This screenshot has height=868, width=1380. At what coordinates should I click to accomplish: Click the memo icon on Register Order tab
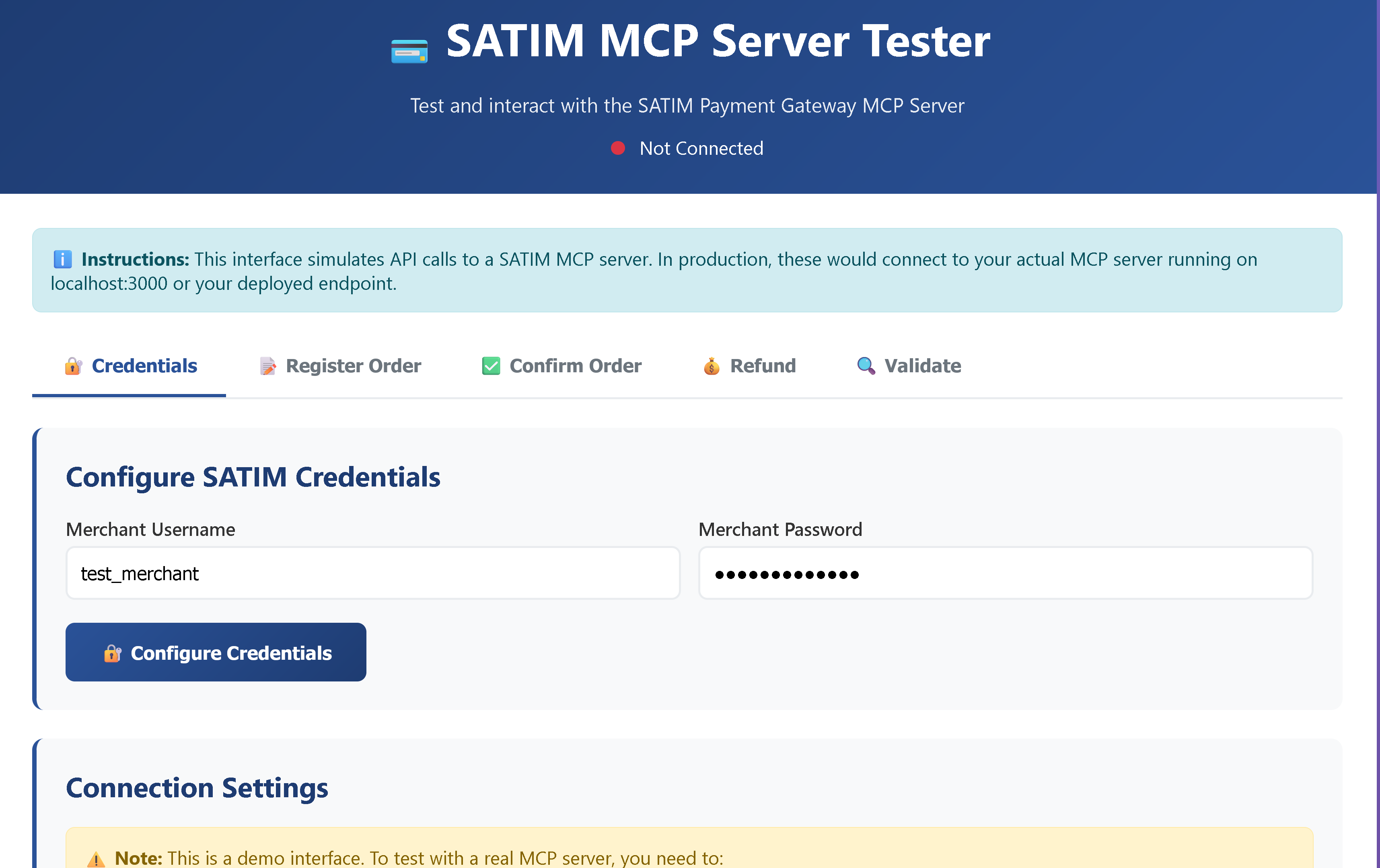(x=267, y=365)
